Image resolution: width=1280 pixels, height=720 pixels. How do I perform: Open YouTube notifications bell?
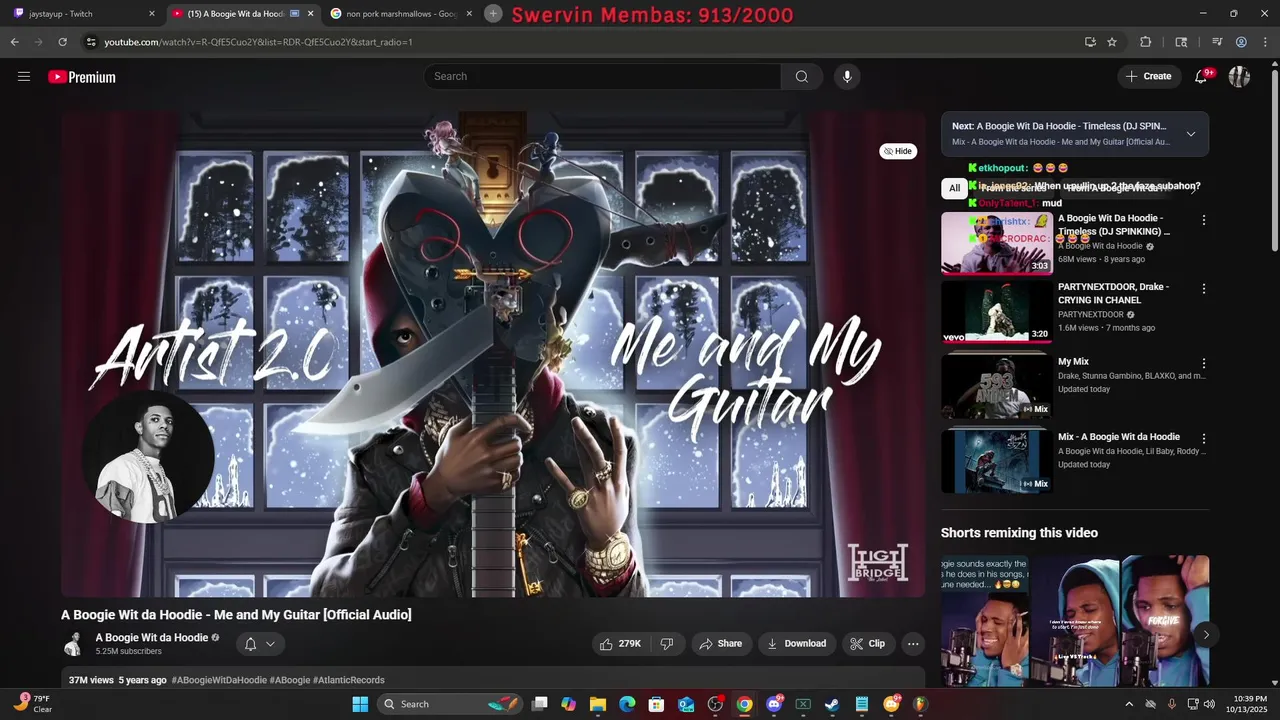click(x=1202, y=77)
